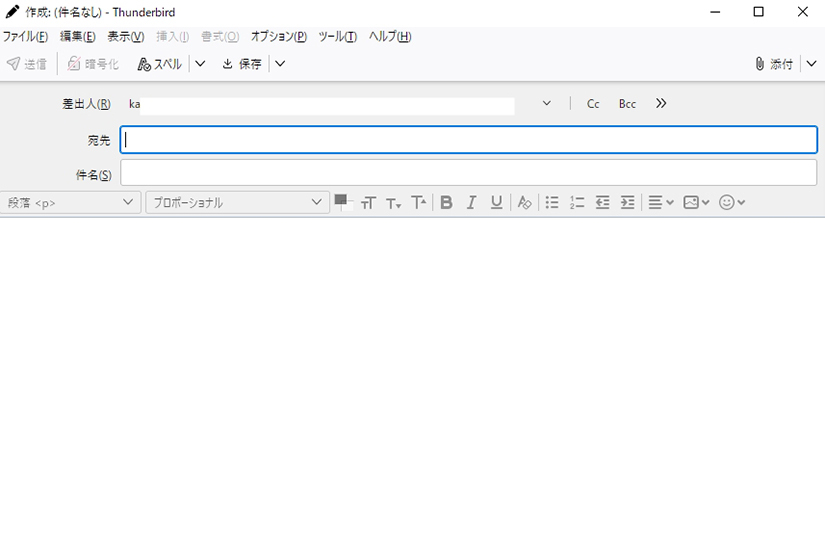Apply numbered list formatting
Image resolution: width=825 pixels, height=550 pixels.
tap(577, 202)
